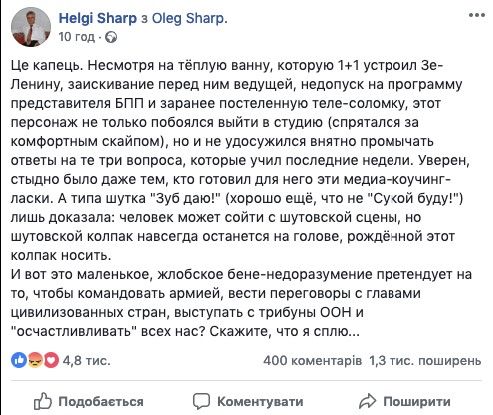Screen dimensions: 493x415
Task: Open the '1,3 тис. поширень' shares list
Action: [x=425, y=360]
